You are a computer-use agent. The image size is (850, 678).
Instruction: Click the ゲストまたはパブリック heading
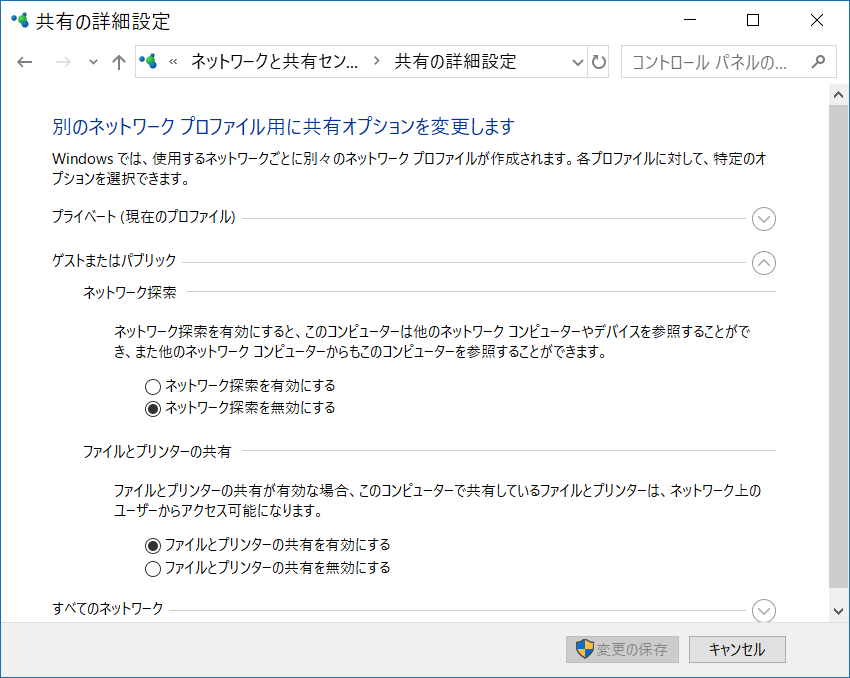point(114,261)
